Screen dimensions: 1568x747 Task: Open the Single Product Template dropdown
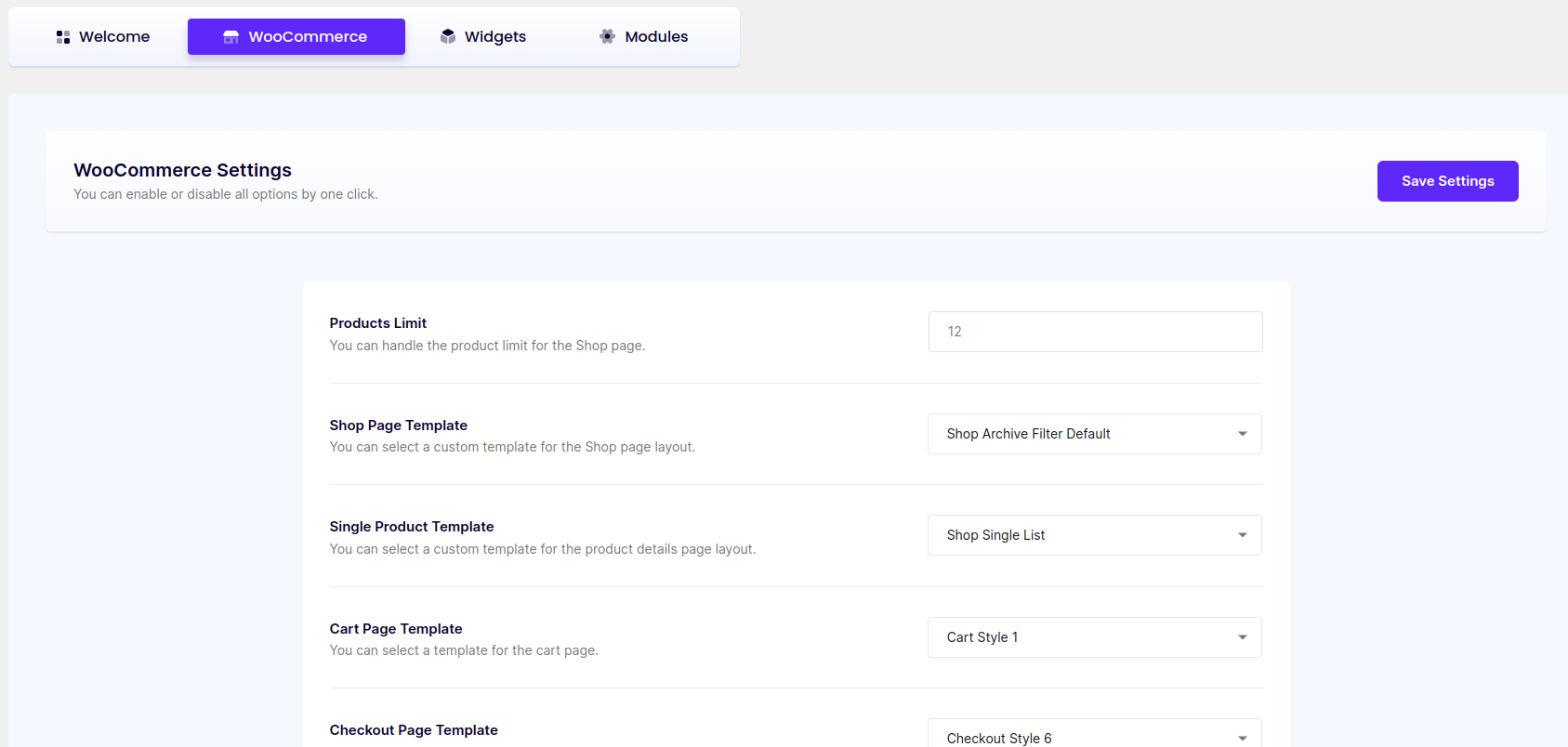pyautogui.click(x=1095, y=535)
